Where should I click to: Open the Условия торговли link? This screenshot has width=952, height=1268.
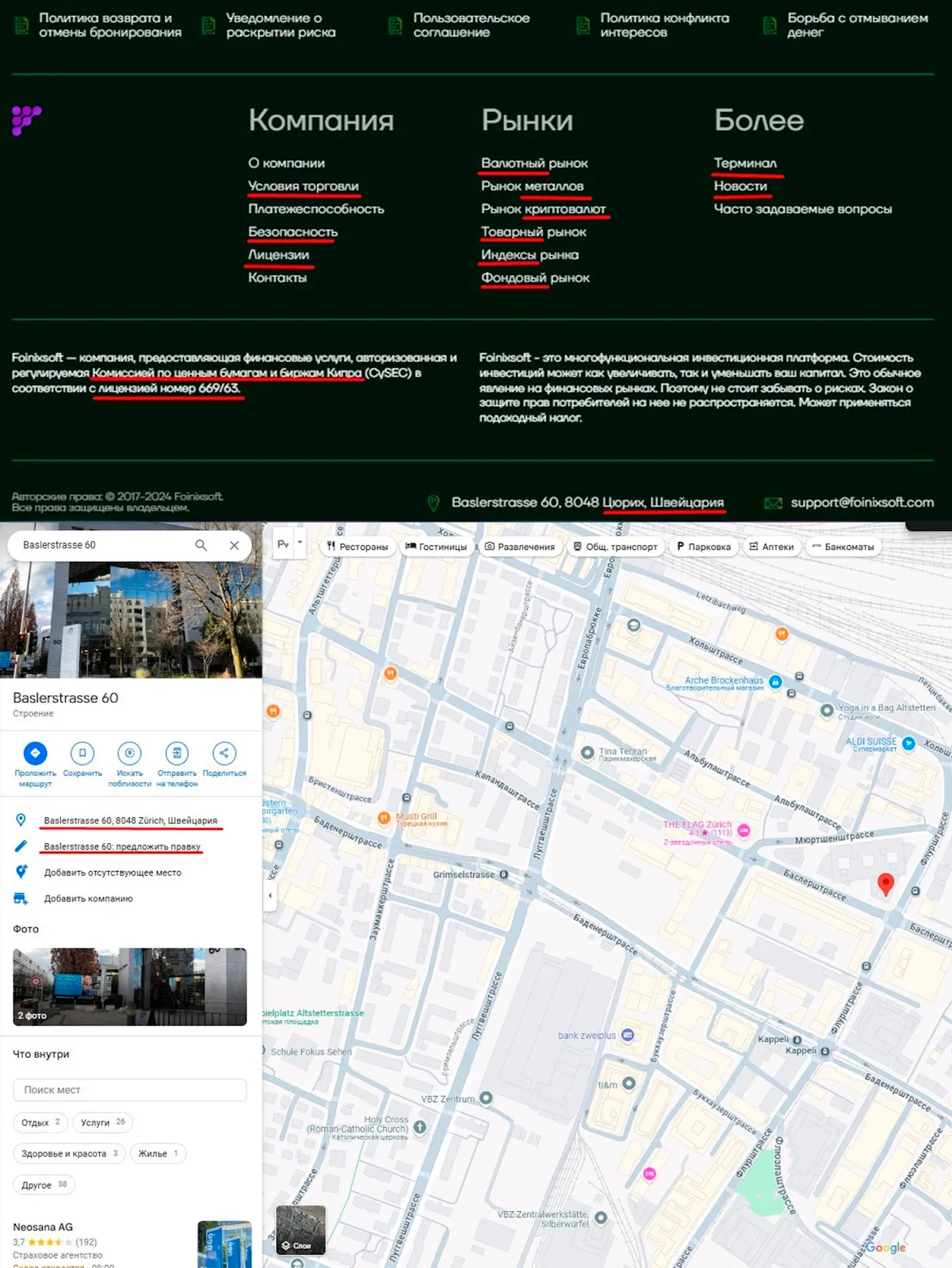coord(304,186)
